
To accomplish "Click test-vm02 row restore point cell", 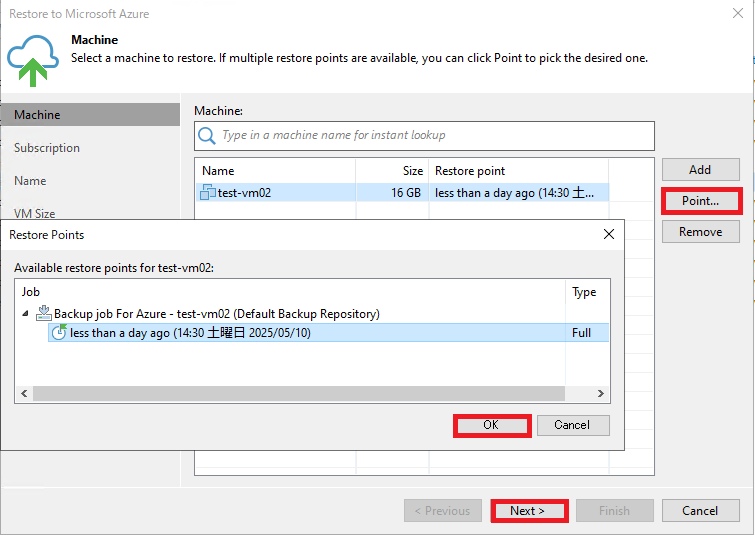I will (519, 193).
